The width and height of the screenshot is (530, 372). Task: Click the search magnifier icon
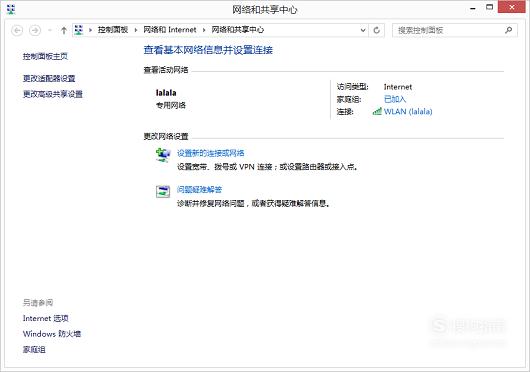click(x=508, y=30)
